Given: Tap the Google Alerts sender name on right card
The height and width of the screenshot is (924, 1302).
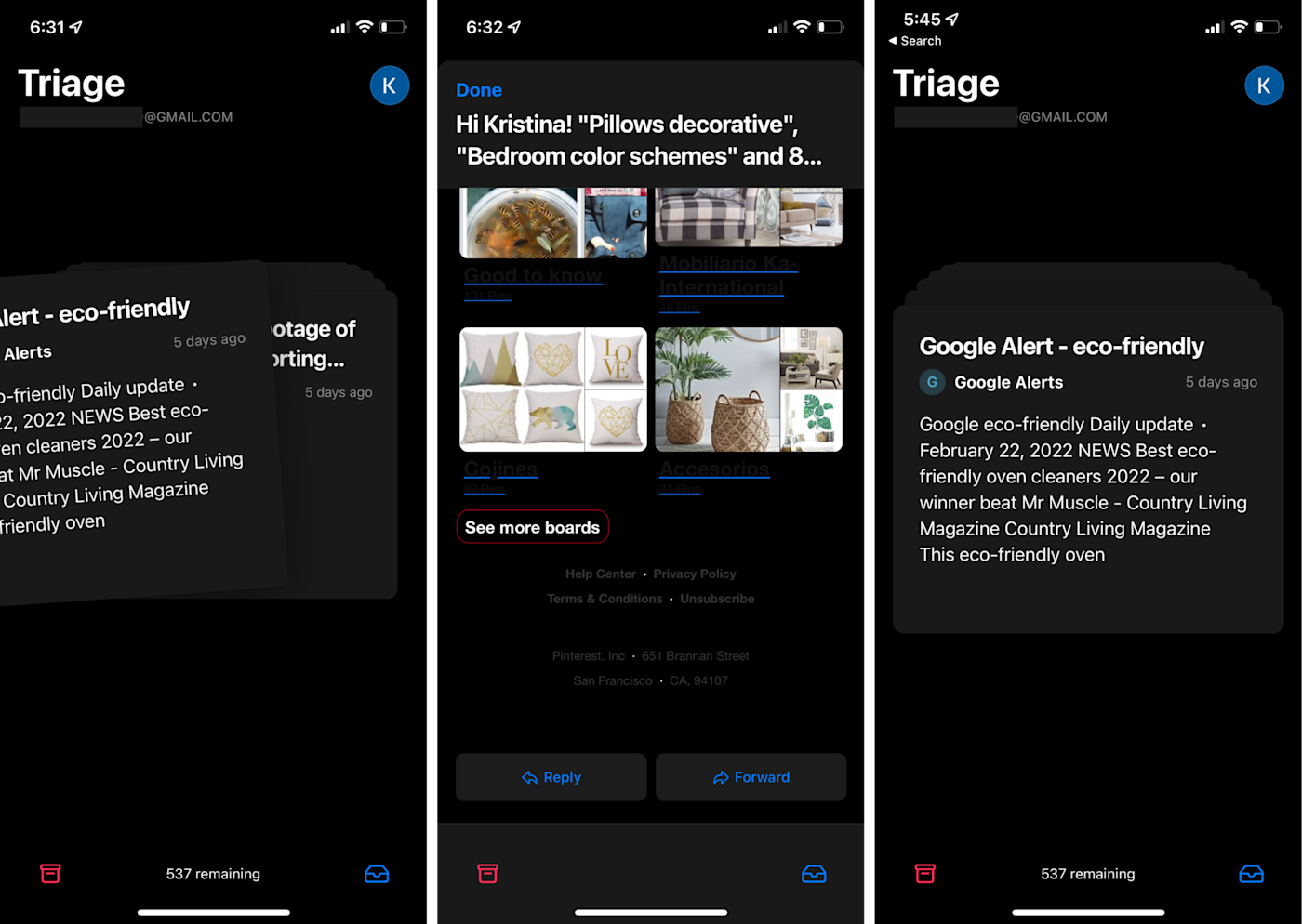Looking at the screenshot, I should (1008, 382).
